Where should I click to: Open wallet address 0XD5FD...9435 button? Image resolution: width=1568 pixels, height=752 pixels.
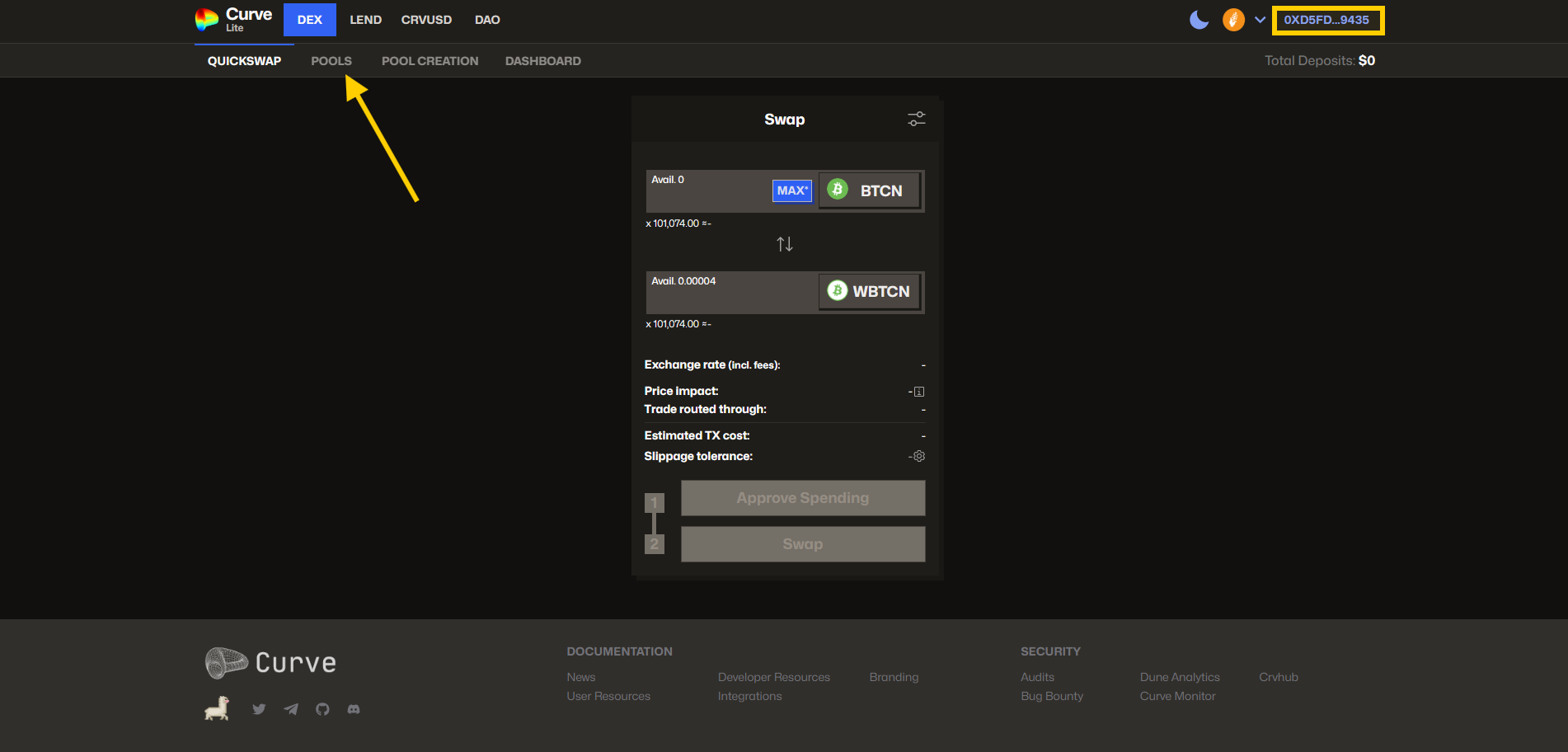(x=1327, y=20)
